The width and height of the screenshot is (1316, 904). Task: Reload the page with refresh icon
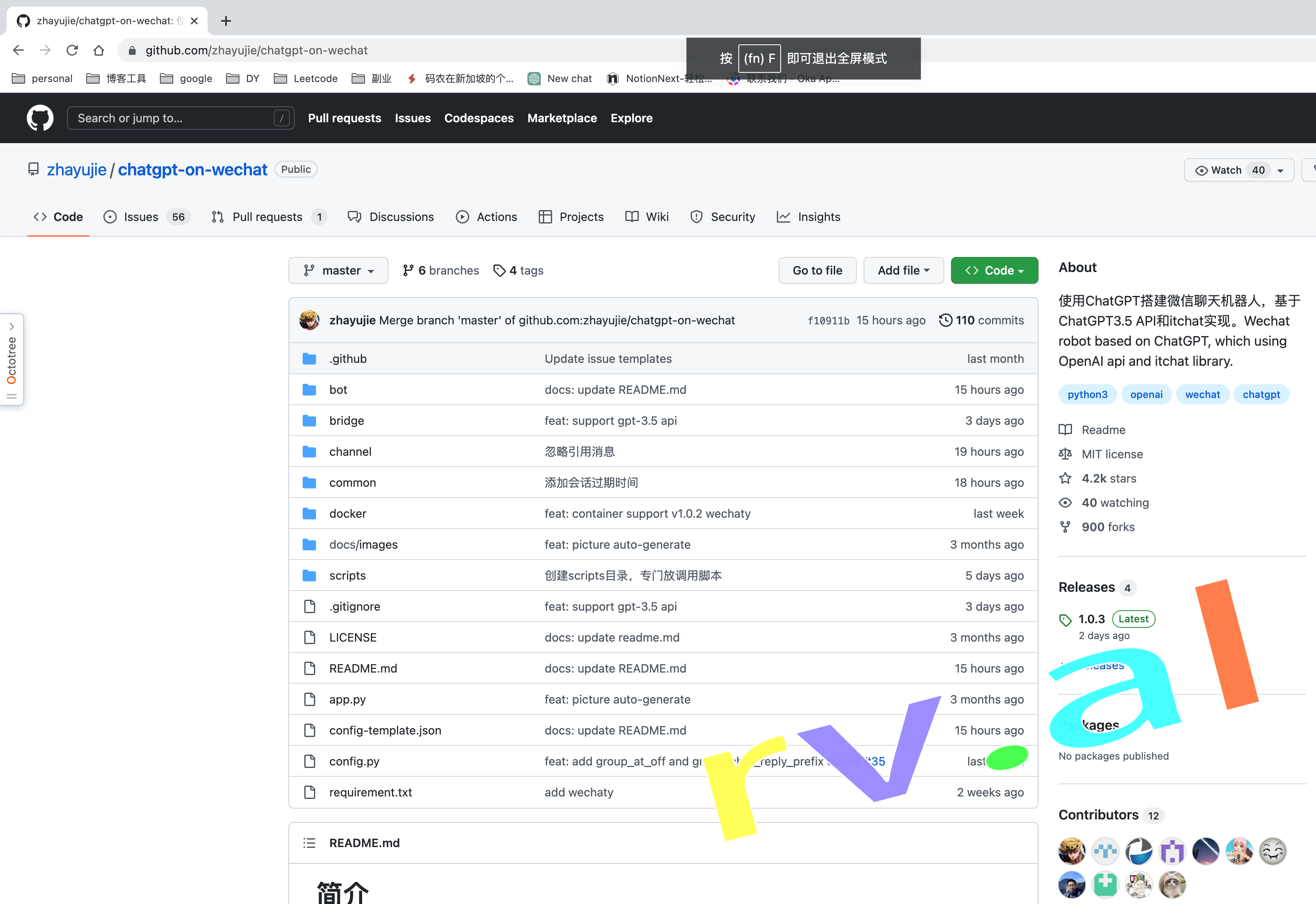click(x=72, y=50)
